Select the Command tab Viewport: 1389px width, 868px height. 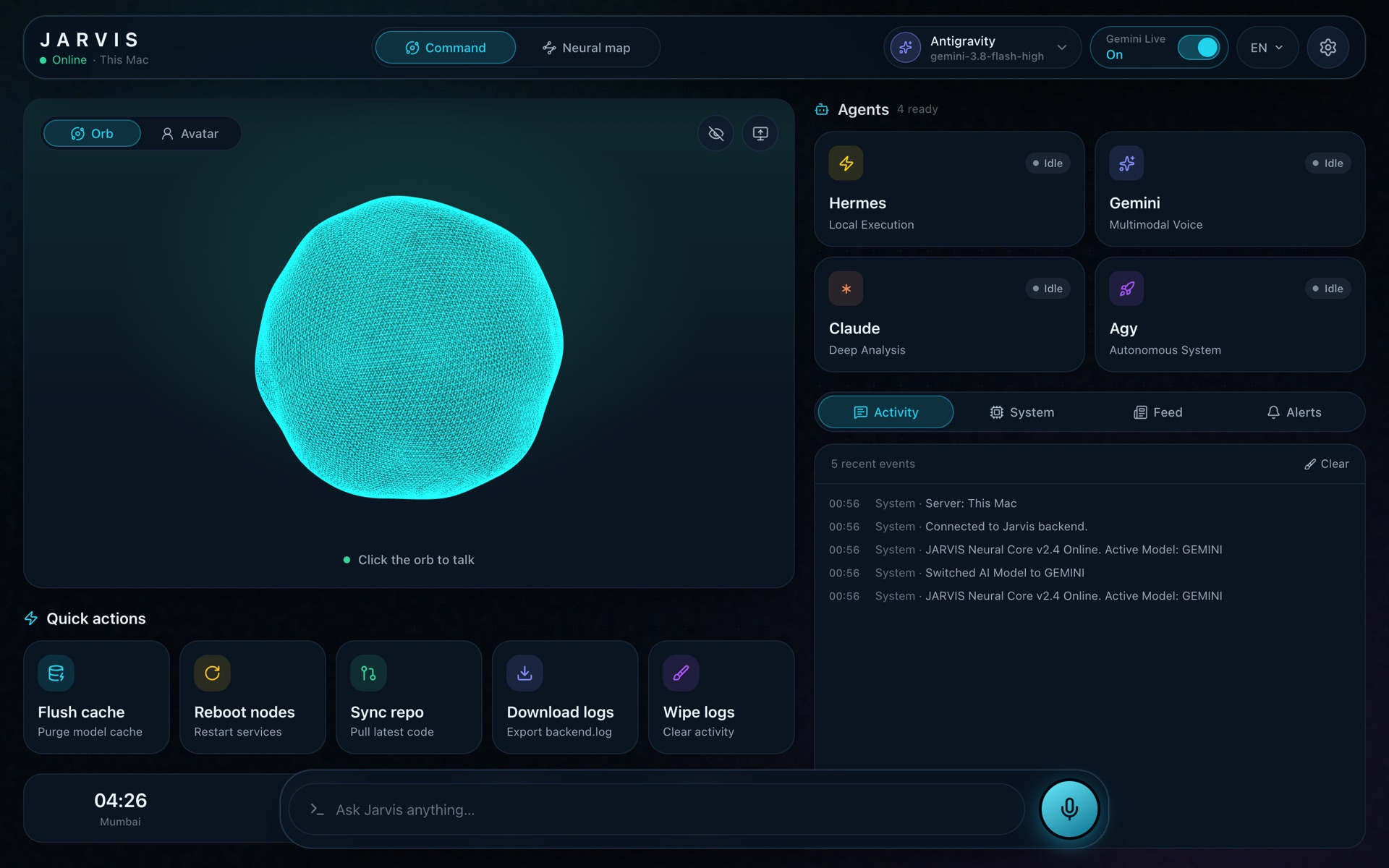(x=446, y=48)
